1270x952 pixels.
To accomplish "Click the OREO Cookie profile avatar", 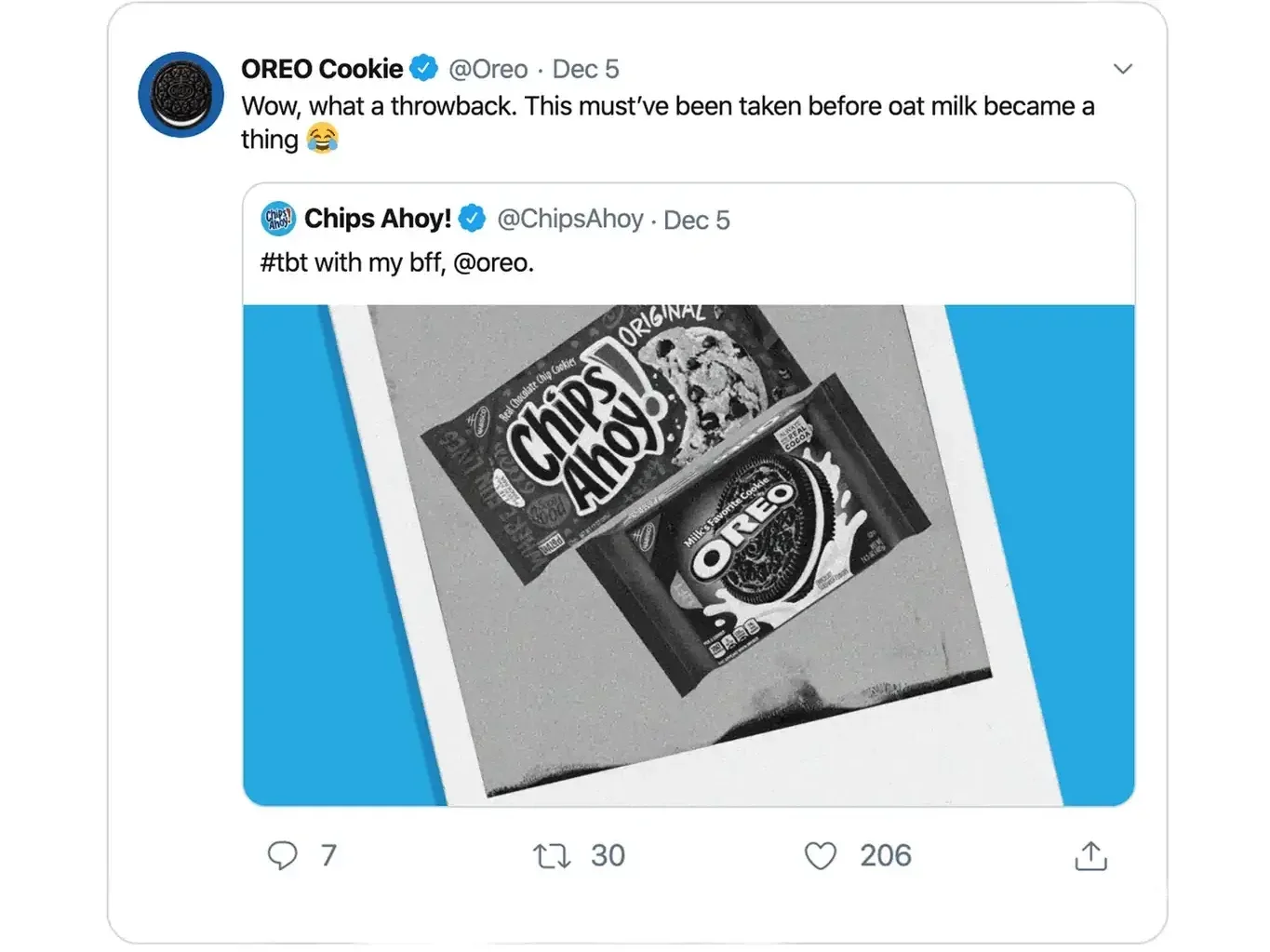I will 180,95.
